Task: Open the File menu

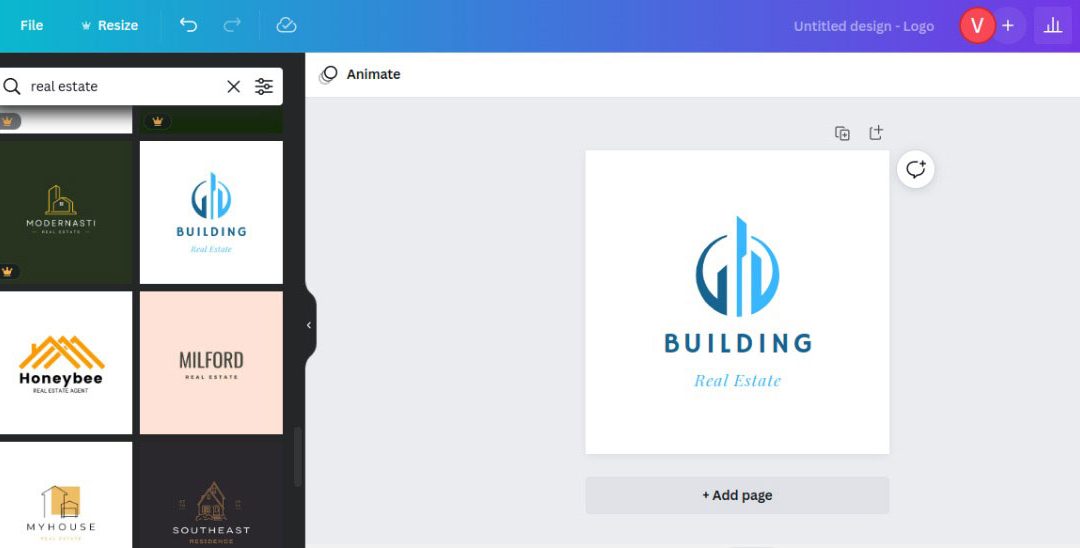Action: [32, 25]
